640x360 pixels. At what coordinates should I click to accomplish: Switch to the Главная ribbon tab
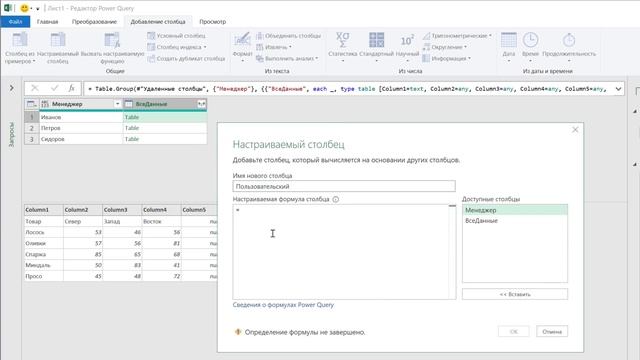[47, 22]
